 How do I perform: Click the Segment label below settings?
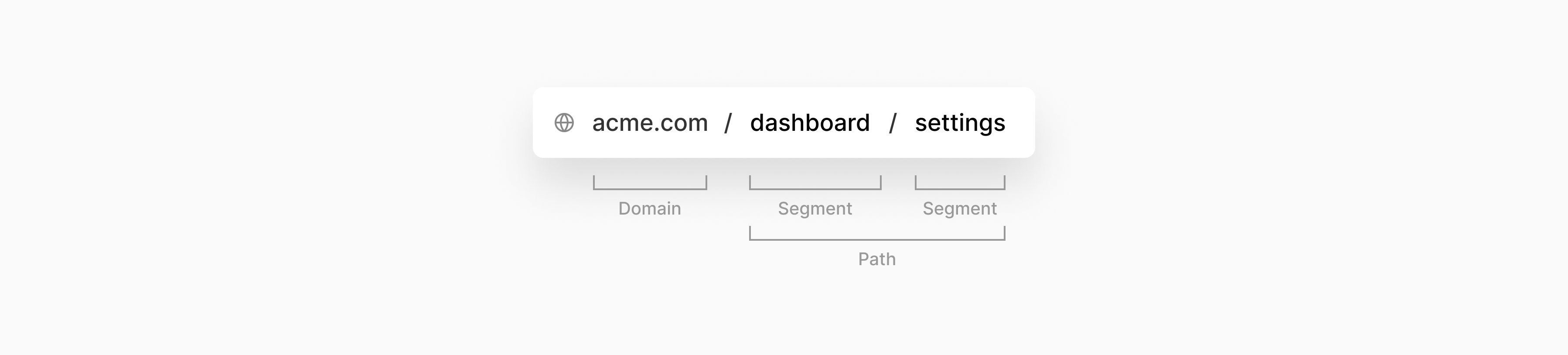coord(960,209)
